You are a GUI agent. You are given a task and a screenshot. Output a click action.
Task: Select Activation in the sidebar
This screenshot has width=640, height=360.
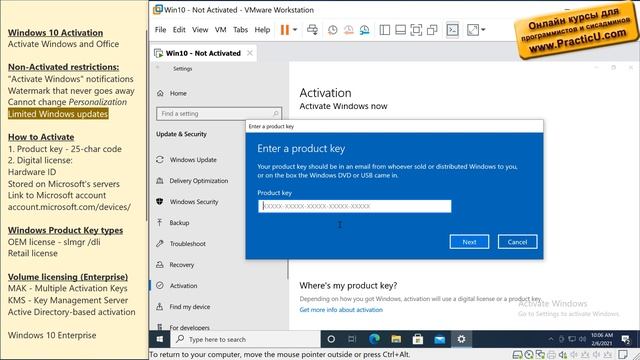click(183, 286)
